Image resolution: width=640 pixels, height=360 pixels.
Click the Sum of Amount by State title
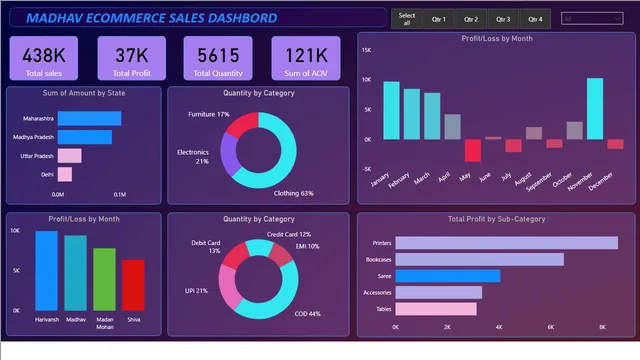84,93
